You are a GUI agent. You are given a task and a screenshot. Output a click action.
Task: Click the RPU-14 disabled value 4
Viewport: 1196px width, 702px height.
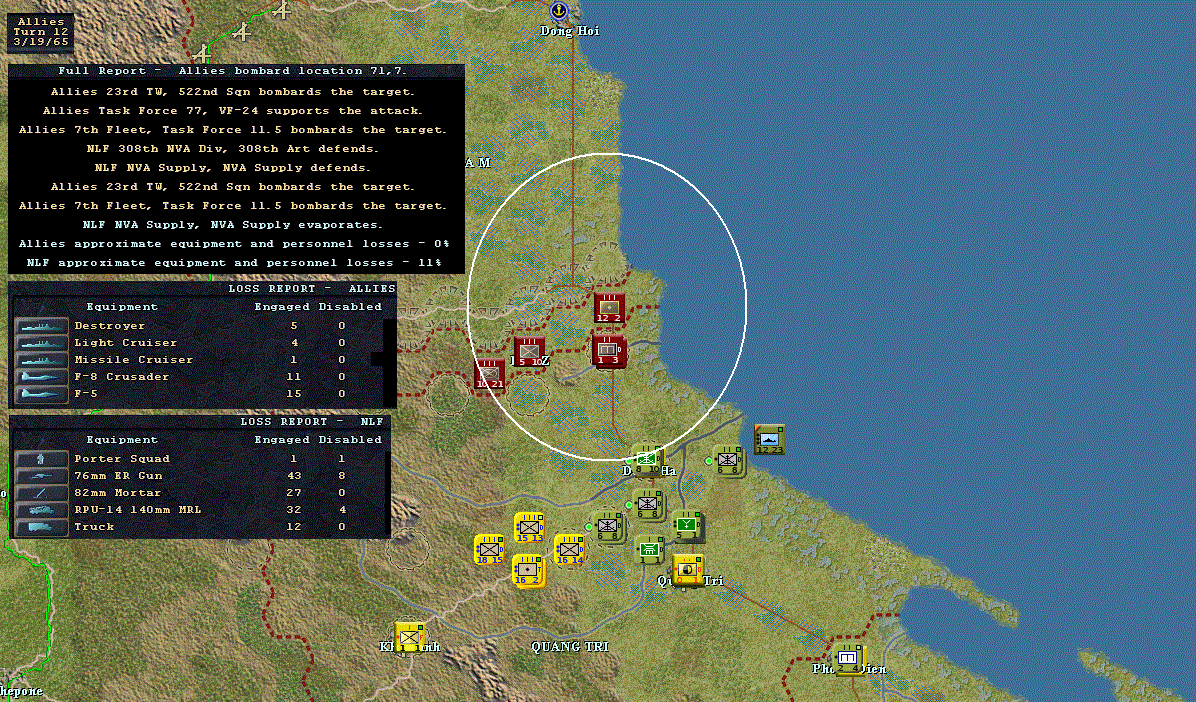tap(342, 510)
